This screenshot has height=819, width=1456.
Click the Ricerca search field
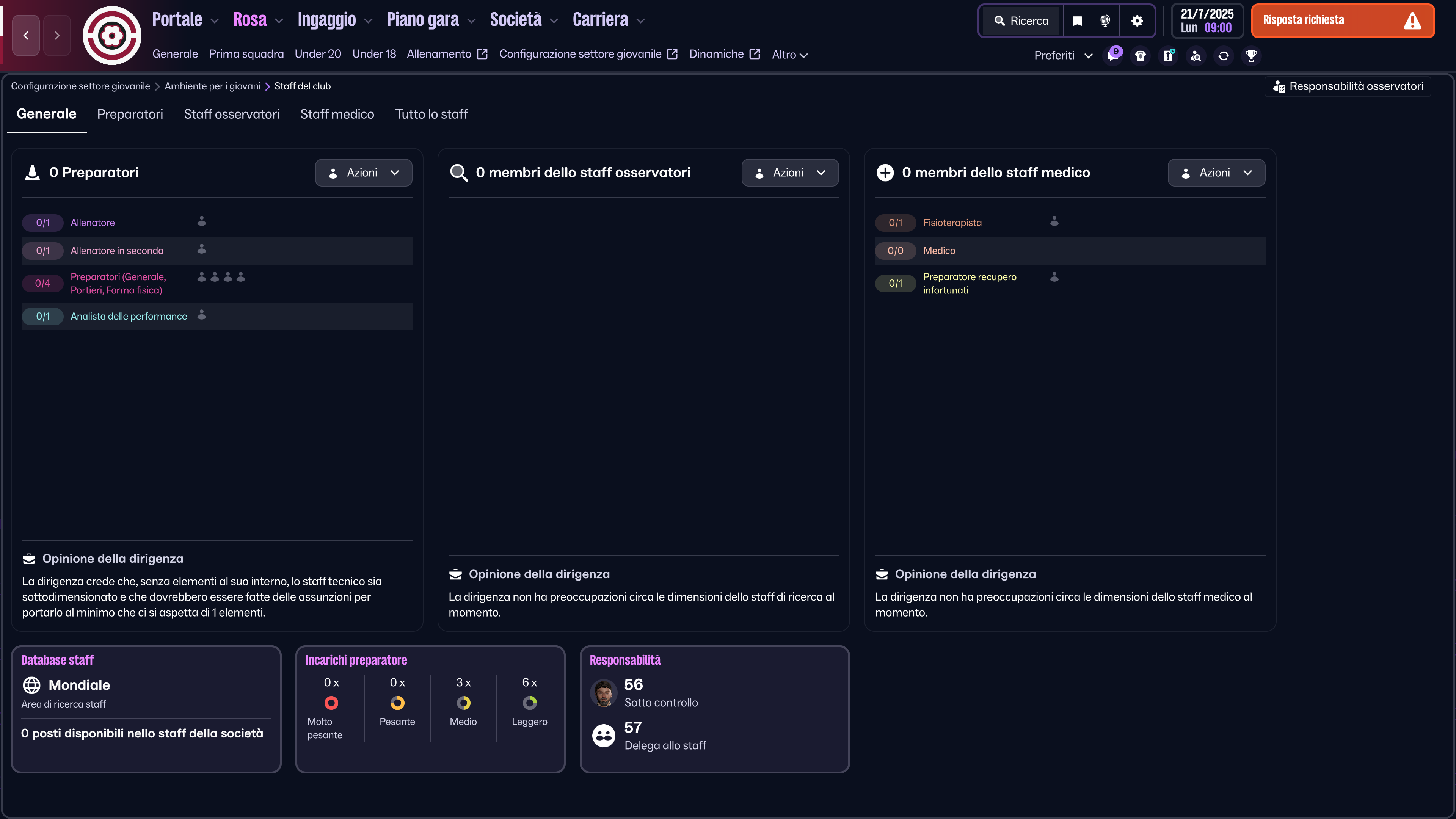coord(1021,21)
